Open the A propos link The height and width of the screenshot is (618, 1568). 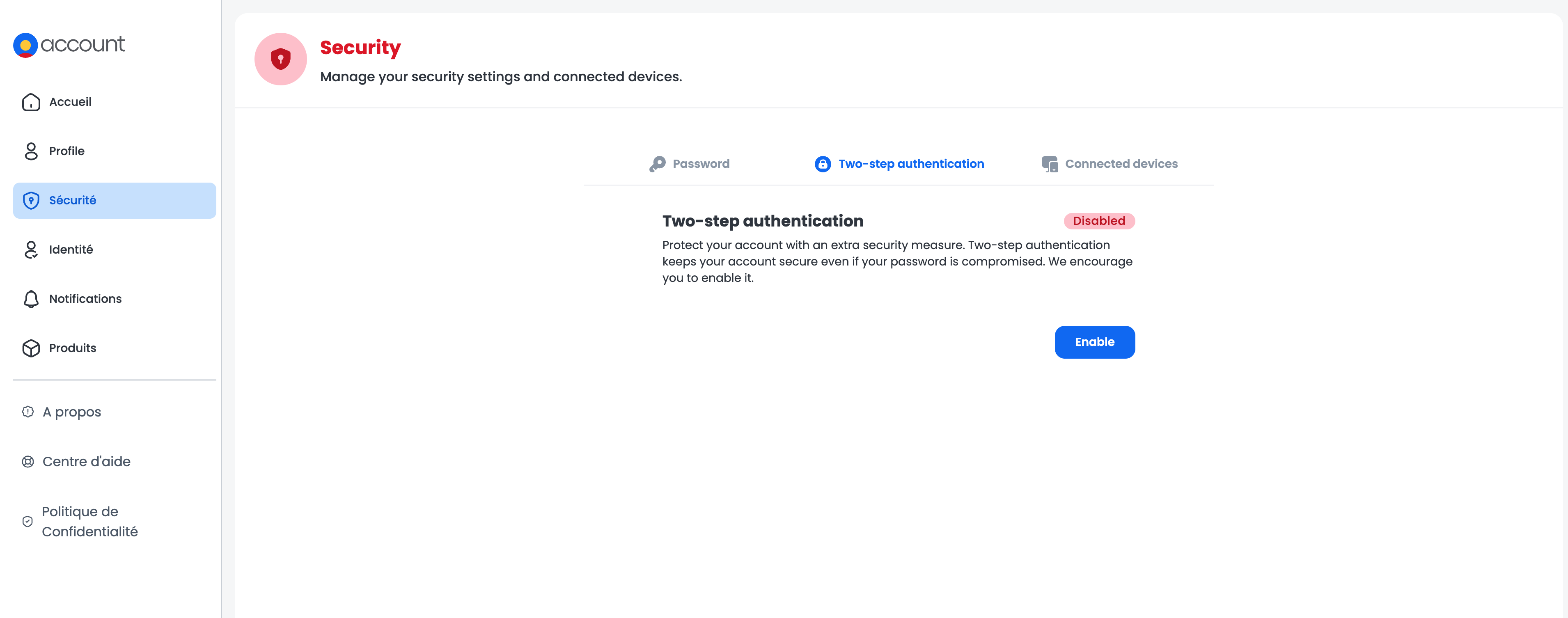coord(72,412)
